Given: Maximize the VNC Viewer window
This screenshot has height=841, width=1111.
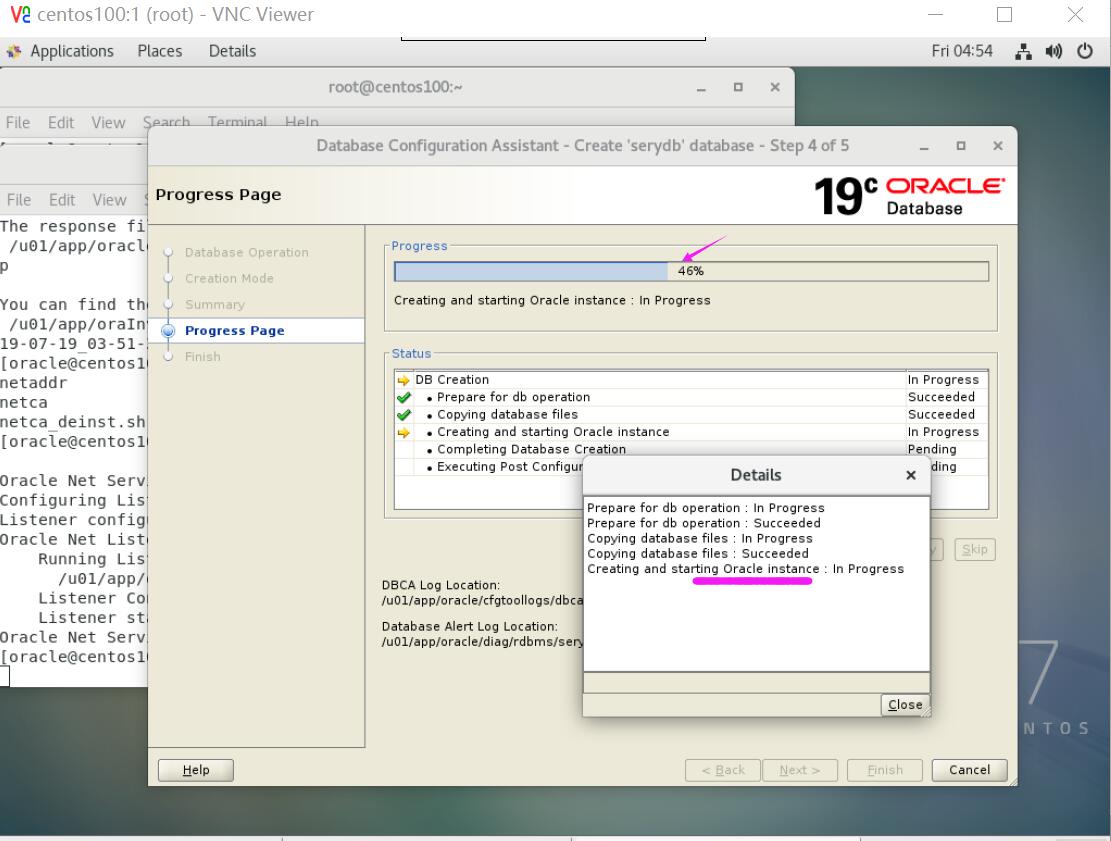Looking at the screenshot, I should pyautogui.click(x=1004, y=14).
